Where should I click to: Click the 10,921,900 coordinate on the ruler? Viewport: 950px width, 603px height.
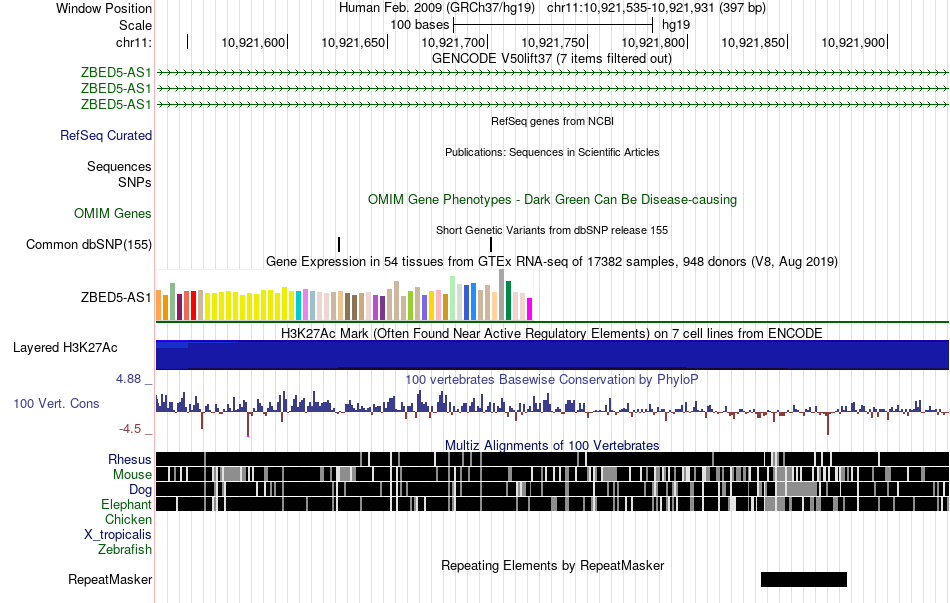[x=853, y=42]
